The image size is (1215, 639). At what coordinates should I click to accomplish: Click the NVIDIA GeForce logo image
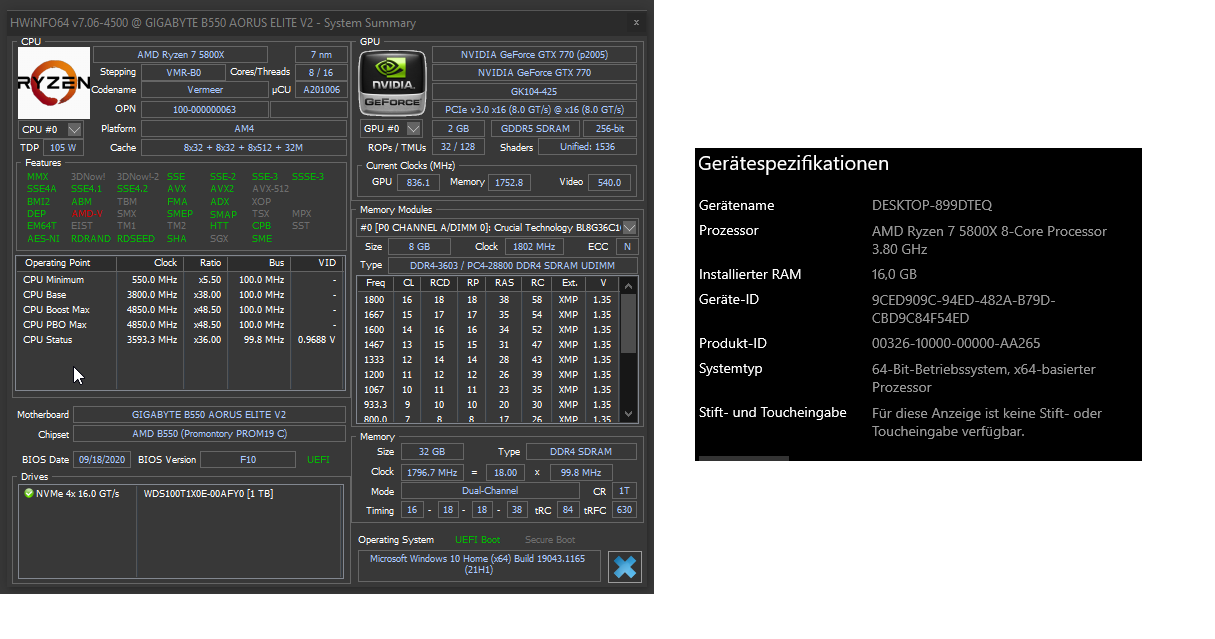(392, 83)
